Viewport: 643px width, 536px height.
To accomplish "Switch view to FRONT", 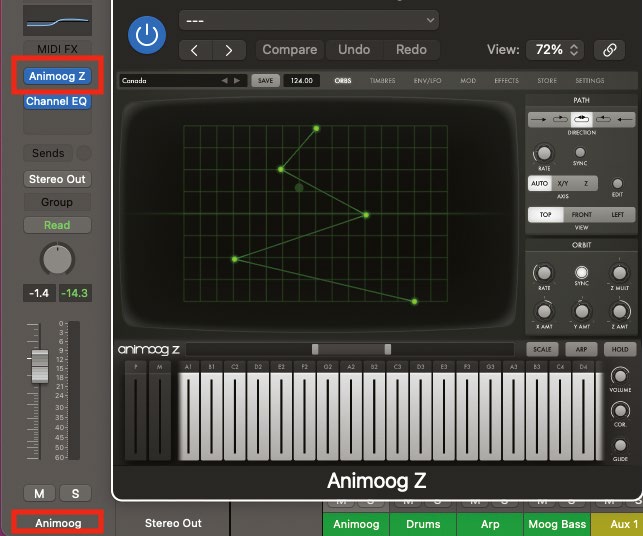I will [x=581, y=214].
